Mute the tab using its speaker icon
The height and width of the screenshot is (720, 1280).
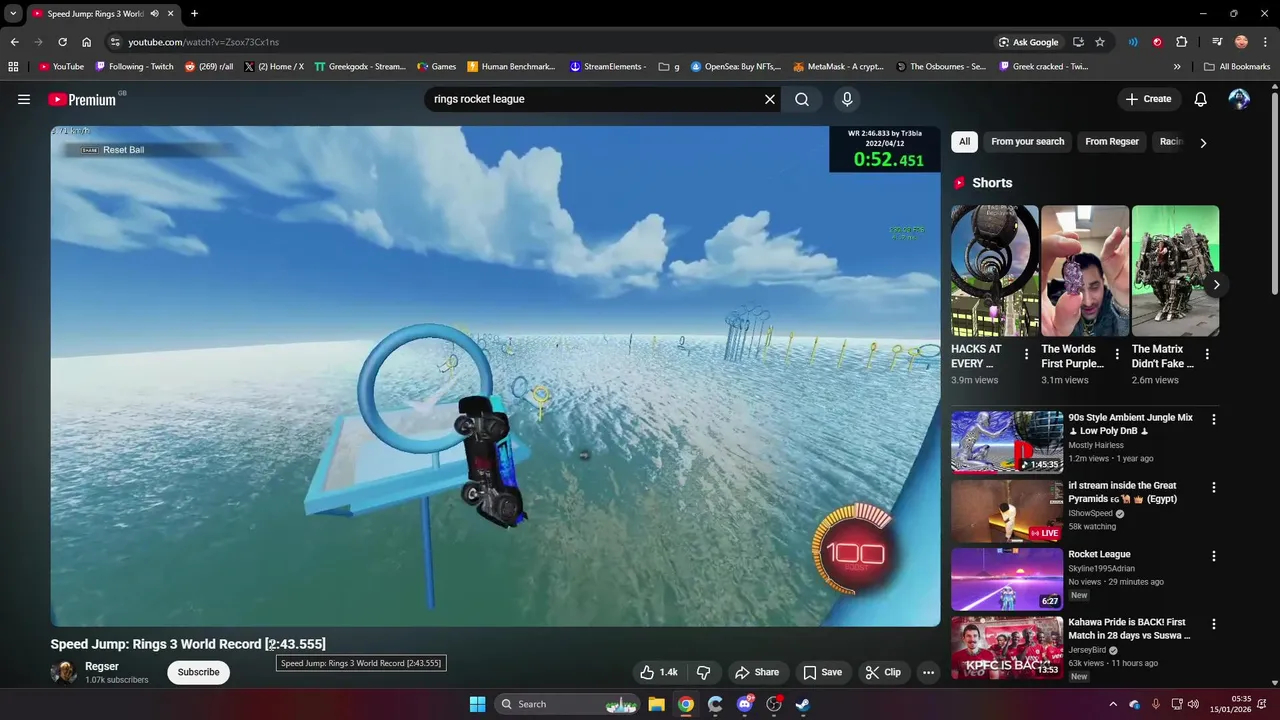(x=154, y=14)
